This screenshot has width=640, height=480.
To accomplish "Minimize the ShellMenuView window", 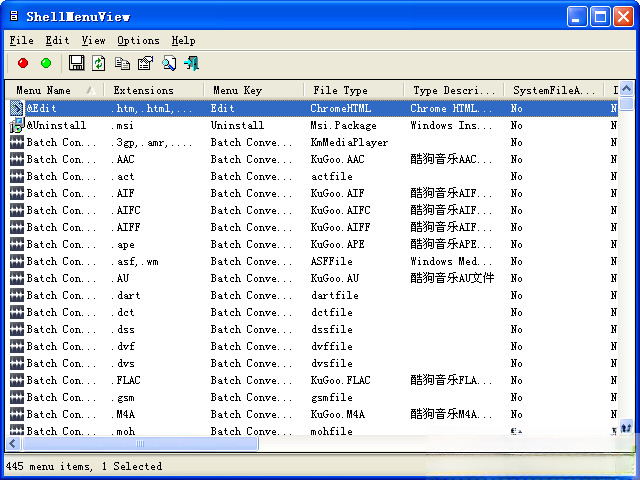I will (x=577, y=17).
